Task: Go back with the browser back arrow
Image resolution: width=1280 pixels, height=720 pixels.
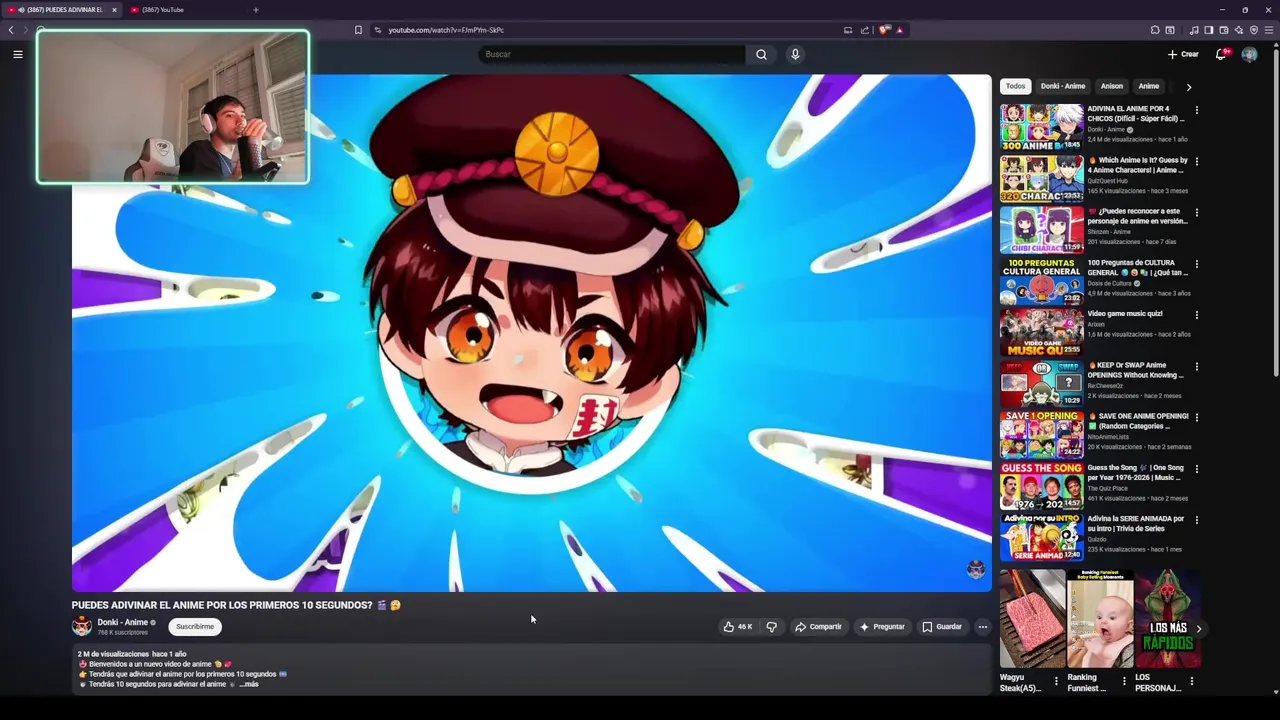Action: coord(11,30)
